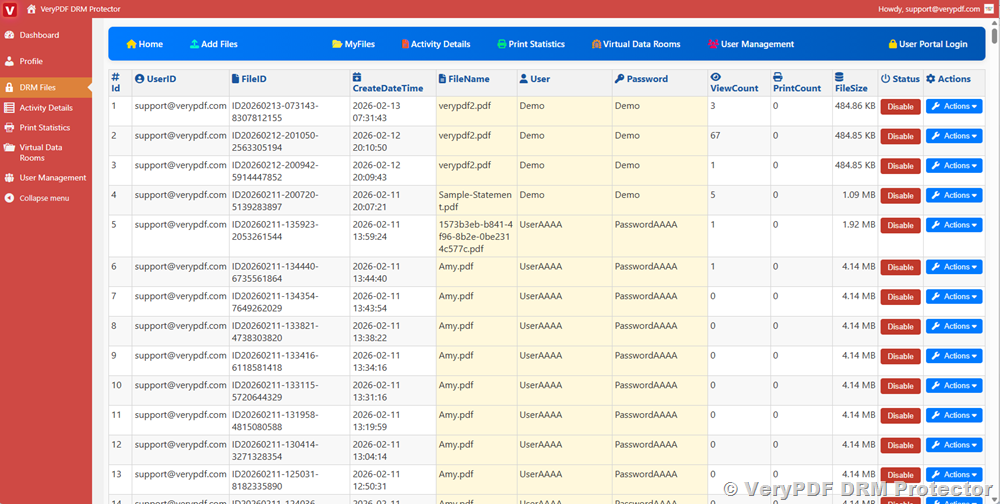
Task: Open Virtual Data Rooms sidebar item
Action: pos(41,152)
